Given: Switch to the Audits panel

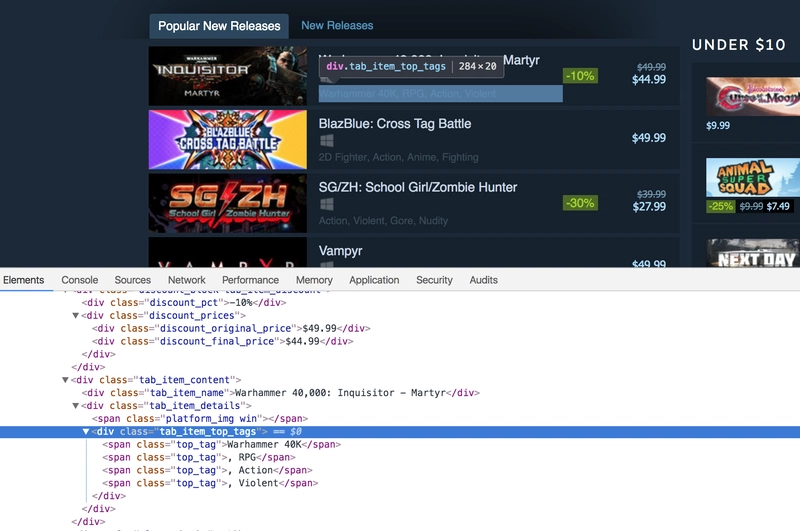Looking at the screenshot, I should 484,280.
